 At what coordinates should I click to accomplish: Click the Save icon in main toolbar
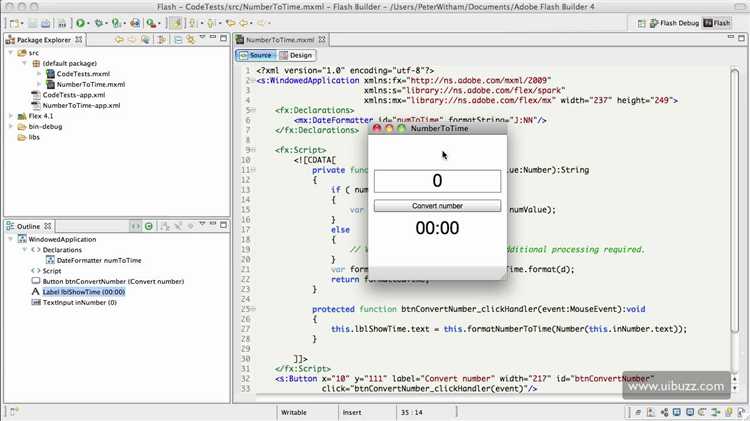click(x=32, y=23)
